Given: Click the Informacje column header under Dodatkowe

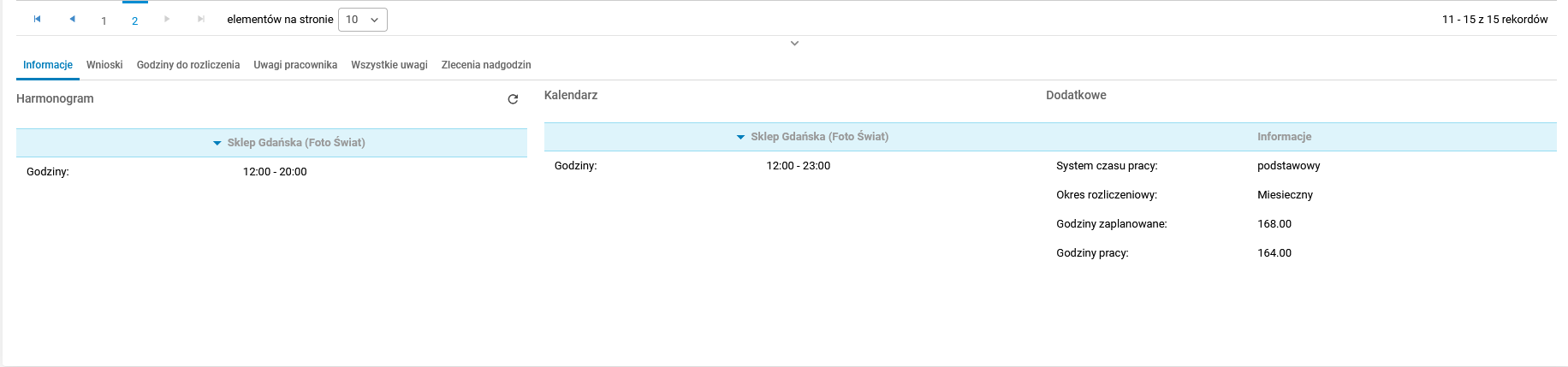Looking at the screenshot, I should [1284, 137].
